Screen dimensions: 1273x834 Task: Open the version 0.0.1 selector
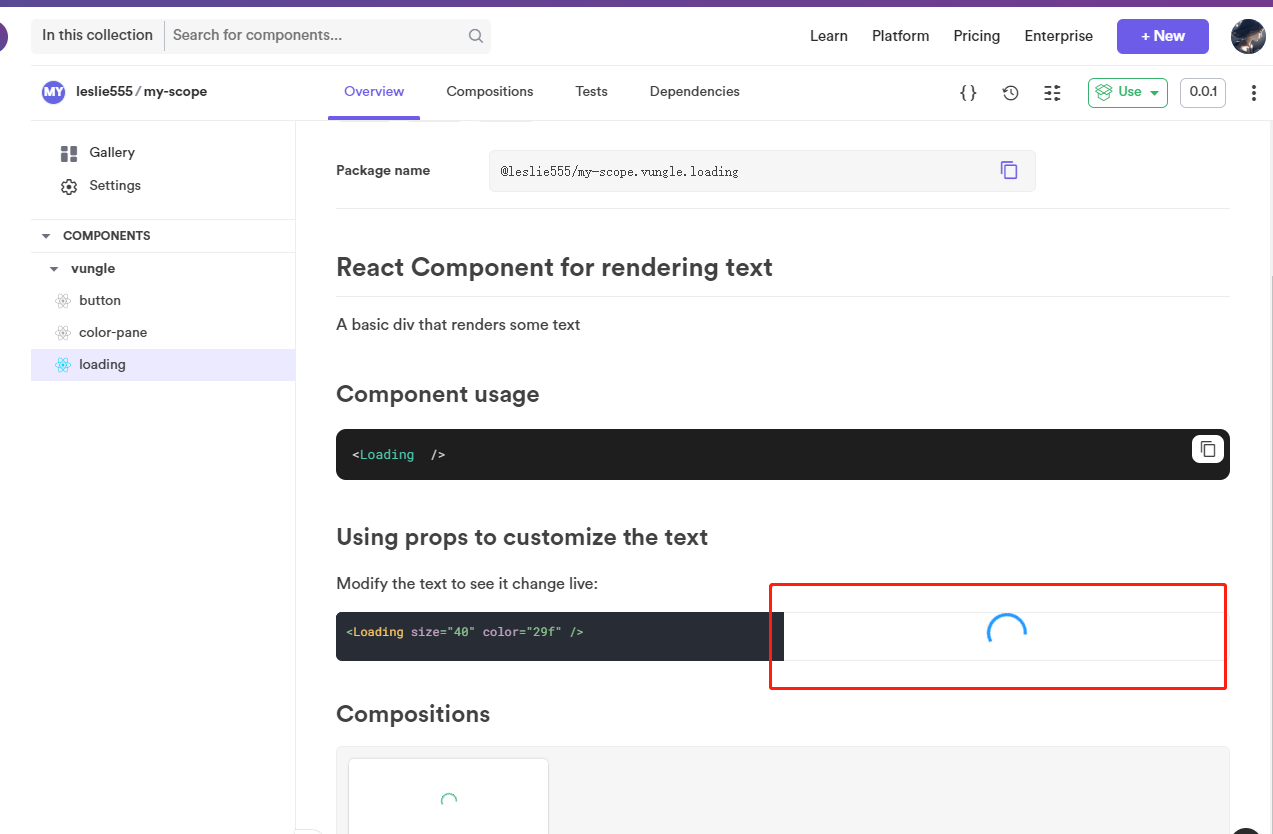coord(1202,92)
